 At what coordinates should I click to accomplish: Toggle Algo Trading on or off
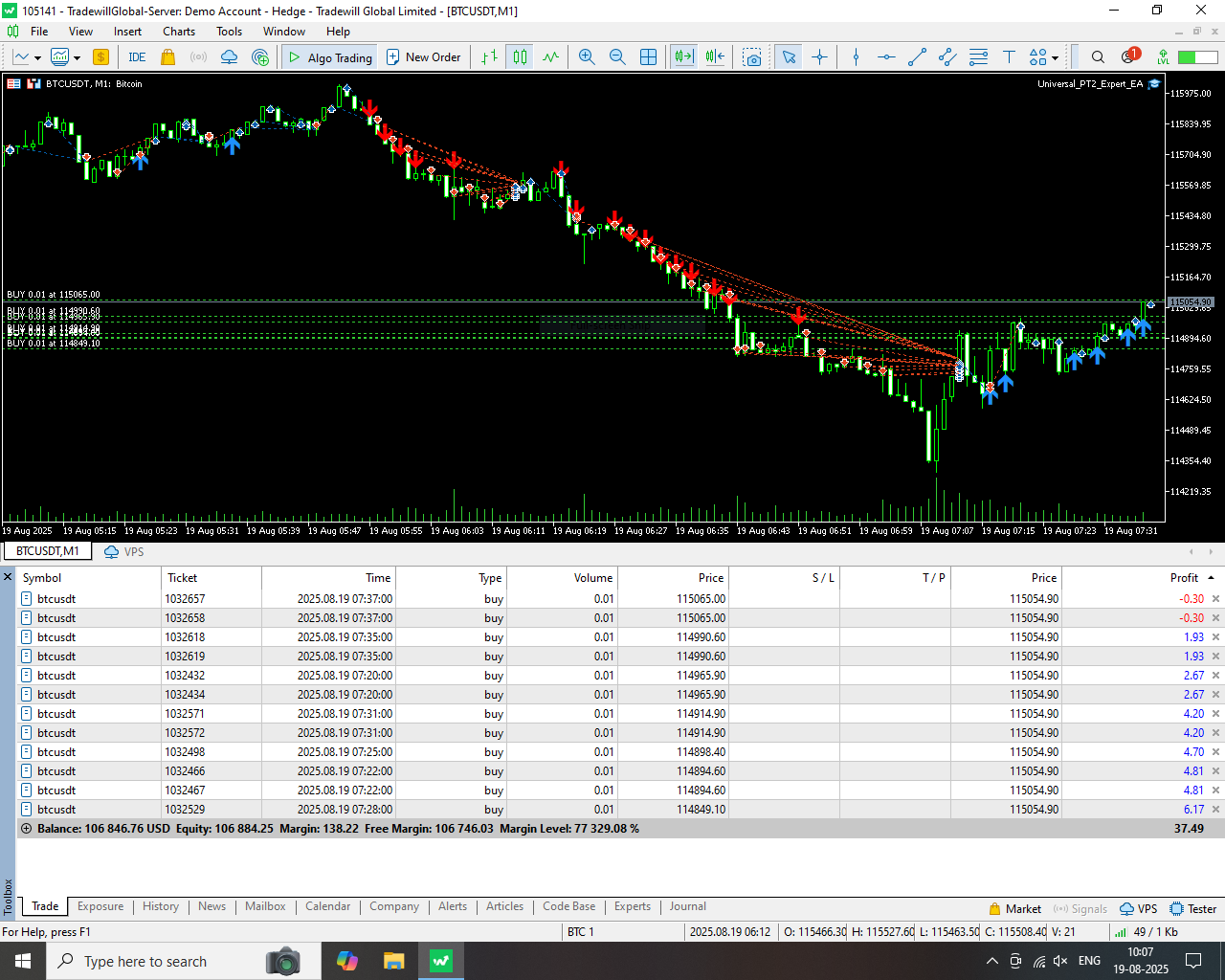pyautogui.click(x=330, y=57)
